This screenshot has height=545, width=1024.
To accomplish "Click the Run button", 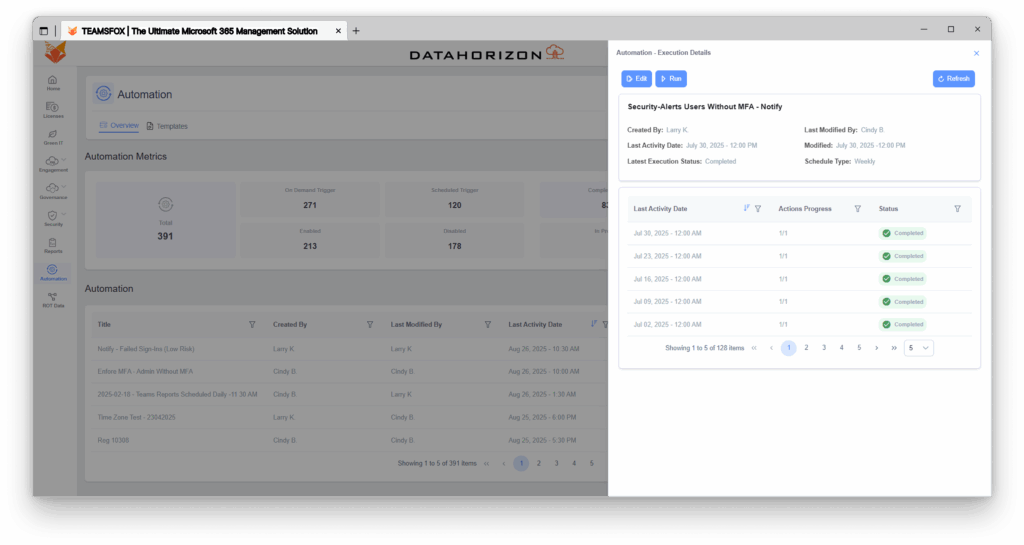I will (671, 78).
